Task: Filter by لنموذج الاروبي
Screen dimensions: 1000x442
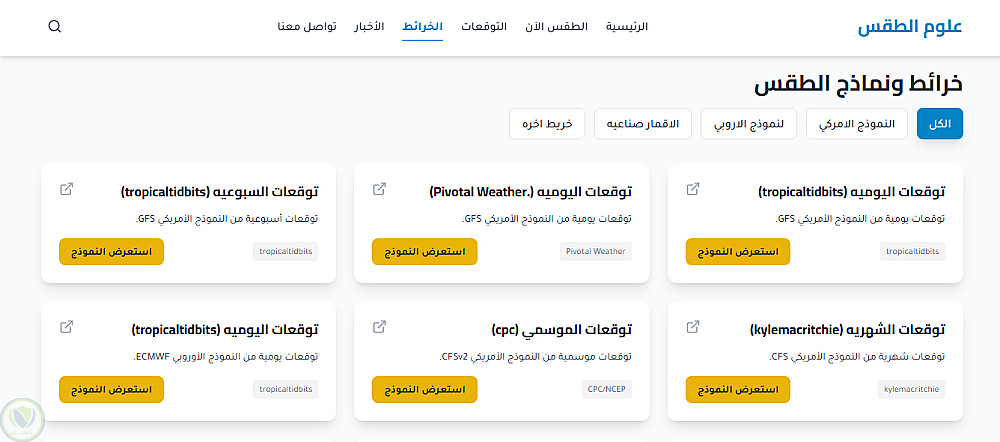Action: coord(748,124)
